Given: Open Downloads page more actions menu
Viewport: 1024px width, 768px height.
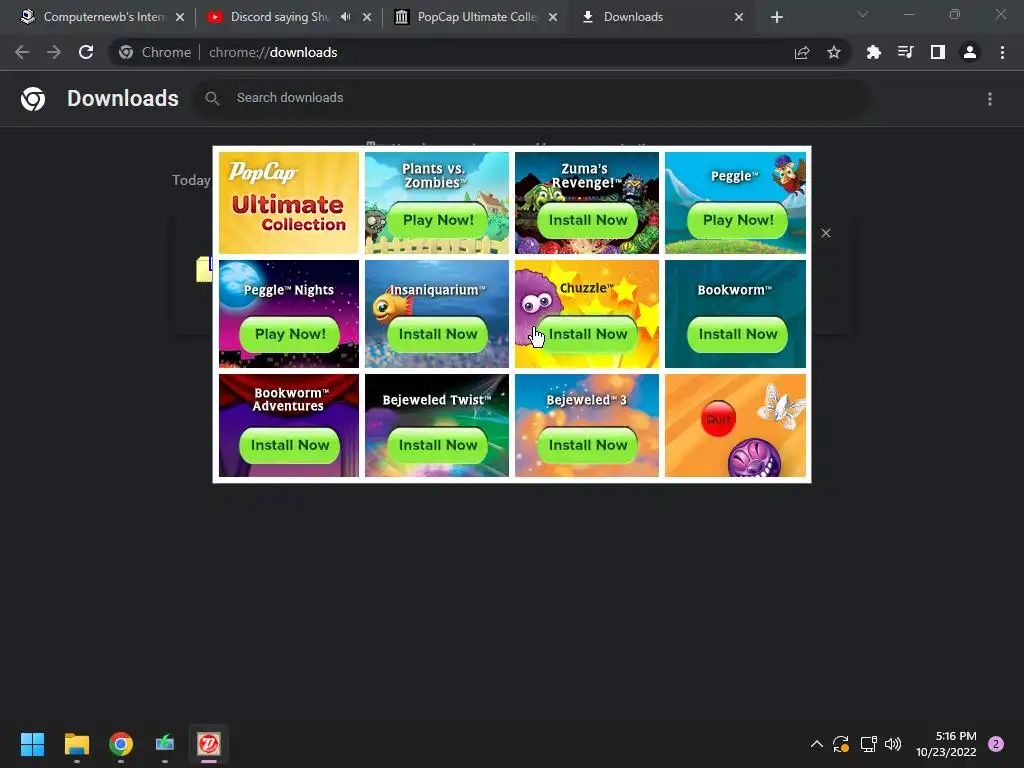Looking at the screenshot, I should 990,99.
